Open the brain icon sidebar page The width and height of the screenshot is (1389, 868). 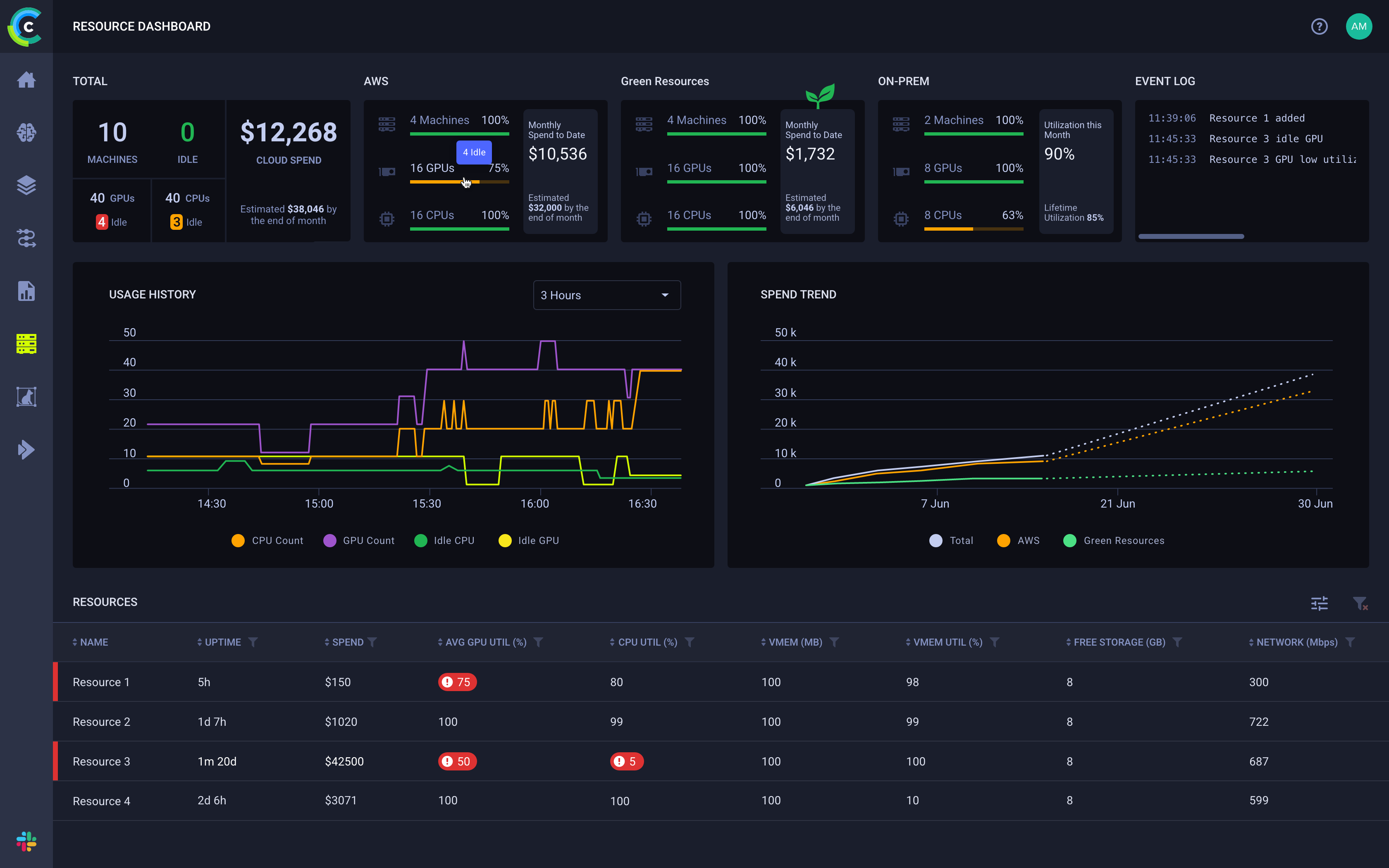point(26,133)
